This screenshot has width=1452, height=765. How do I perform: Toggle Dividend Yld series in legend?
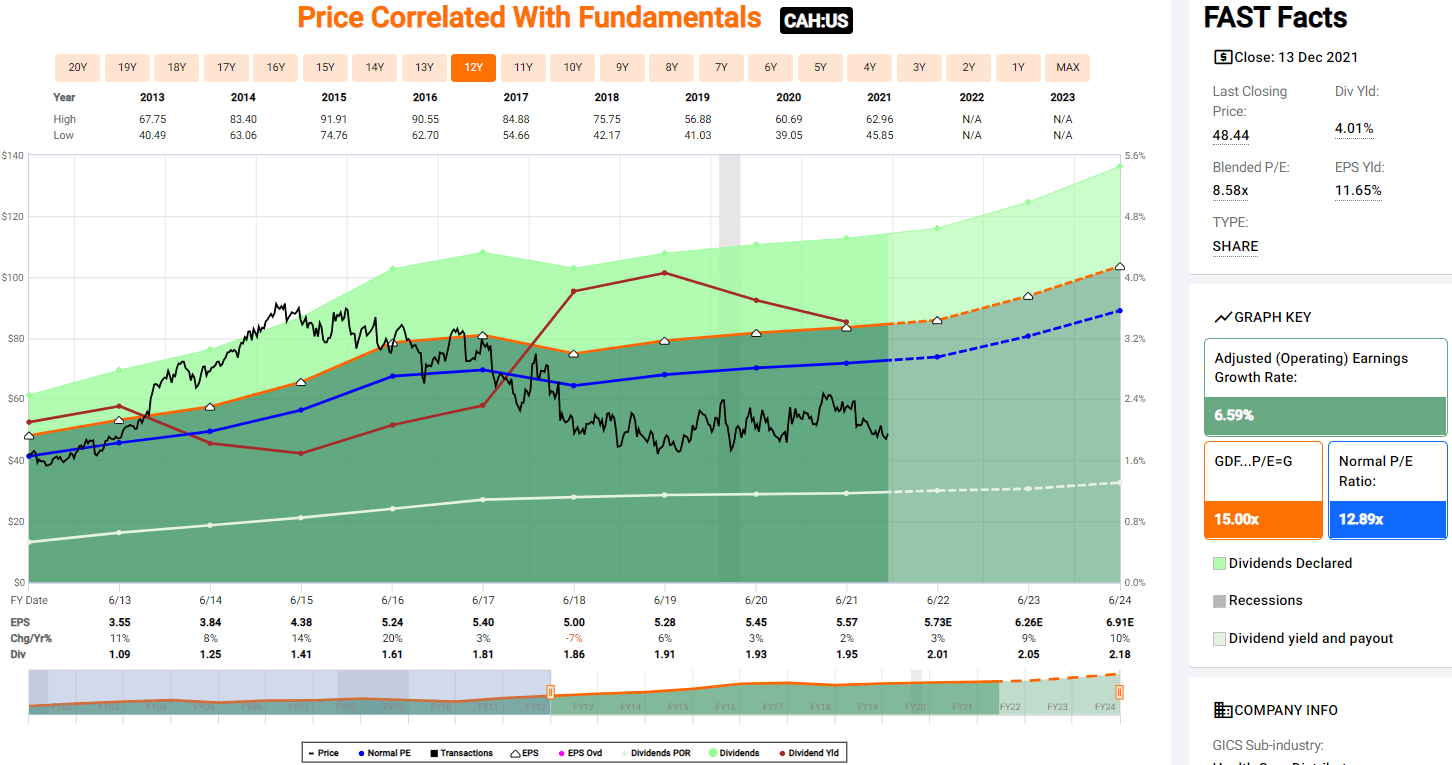807,753
